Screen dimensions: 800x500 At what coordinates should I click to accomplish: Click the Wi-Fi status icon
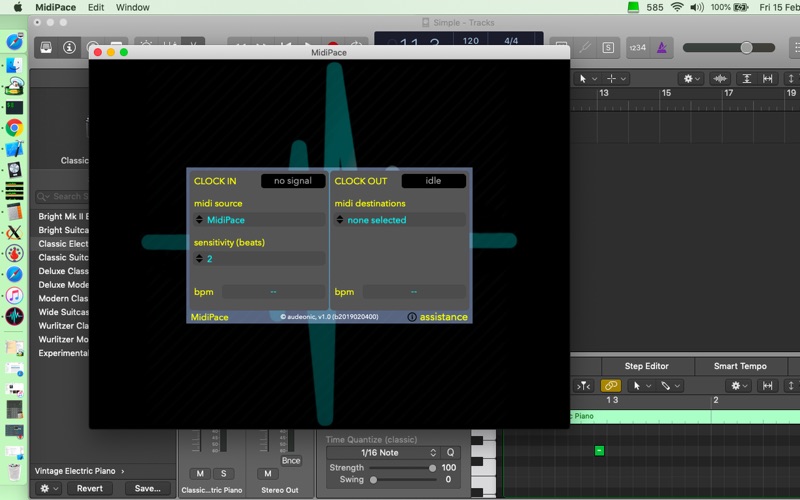[677, 7]
